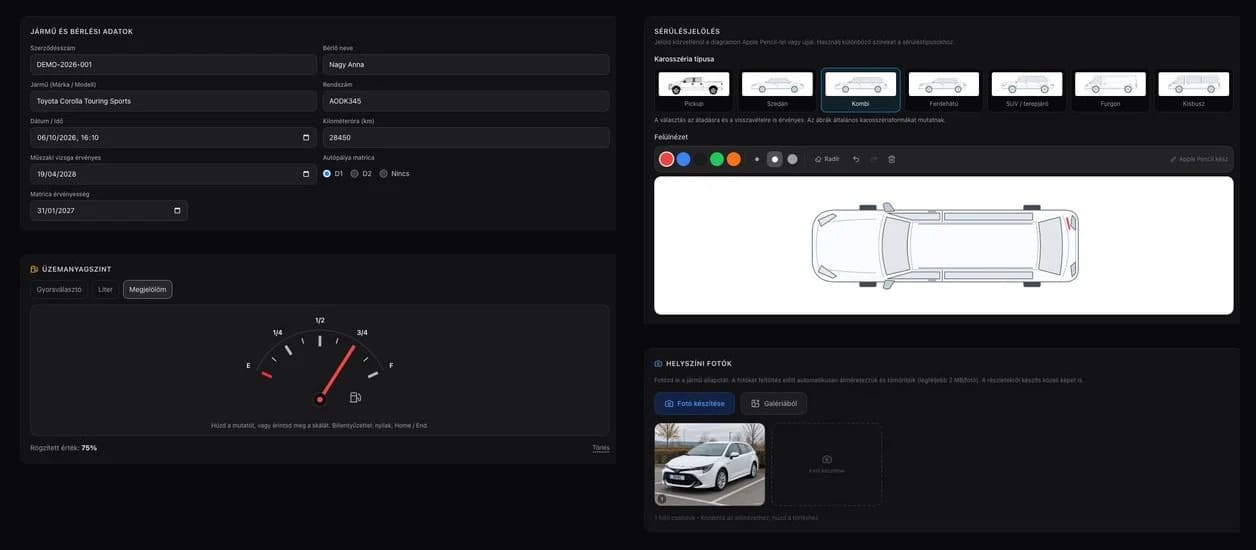Open the white Toyota photo thumbnail
Image resolution: width=1256 pixels, height=550 pixels.
tap(710, 464)
